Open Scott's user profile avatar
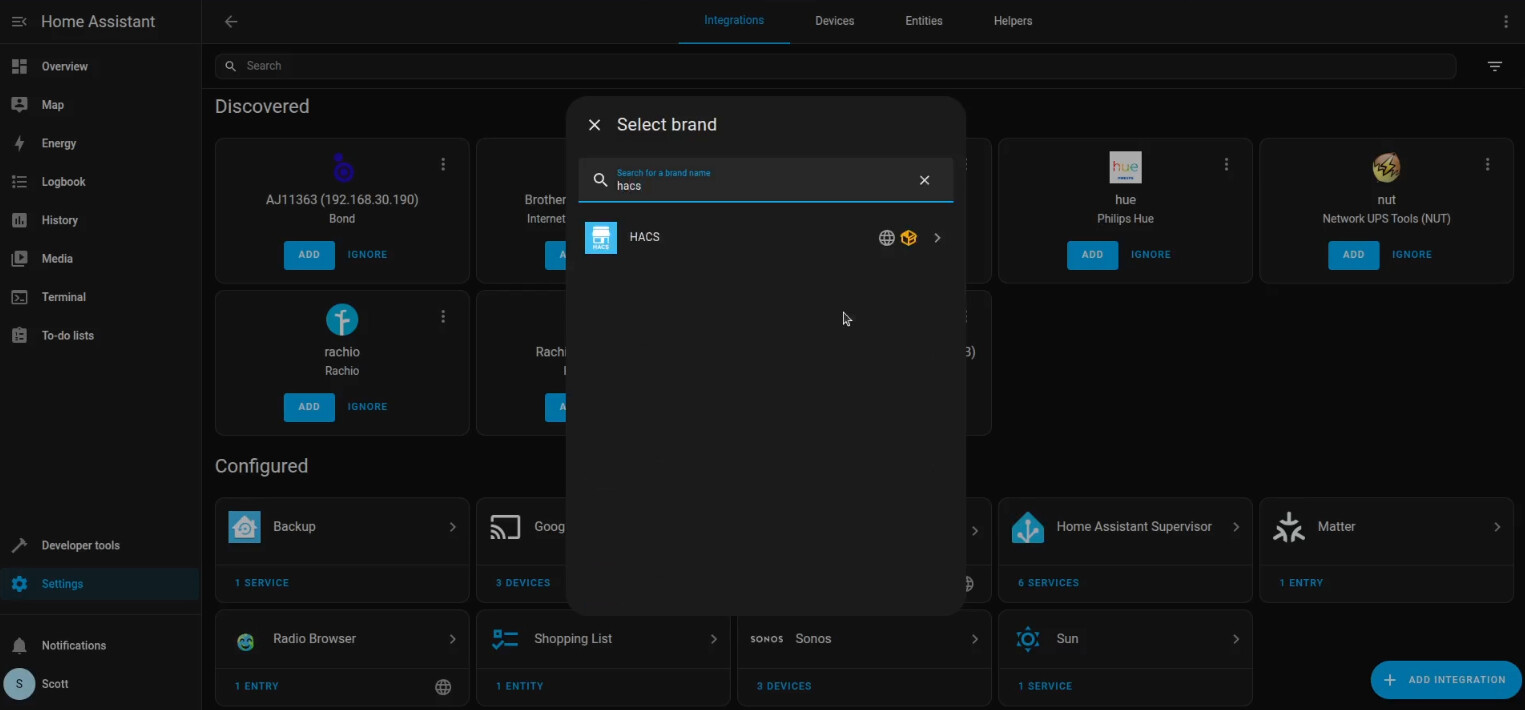 click(19, 684)
